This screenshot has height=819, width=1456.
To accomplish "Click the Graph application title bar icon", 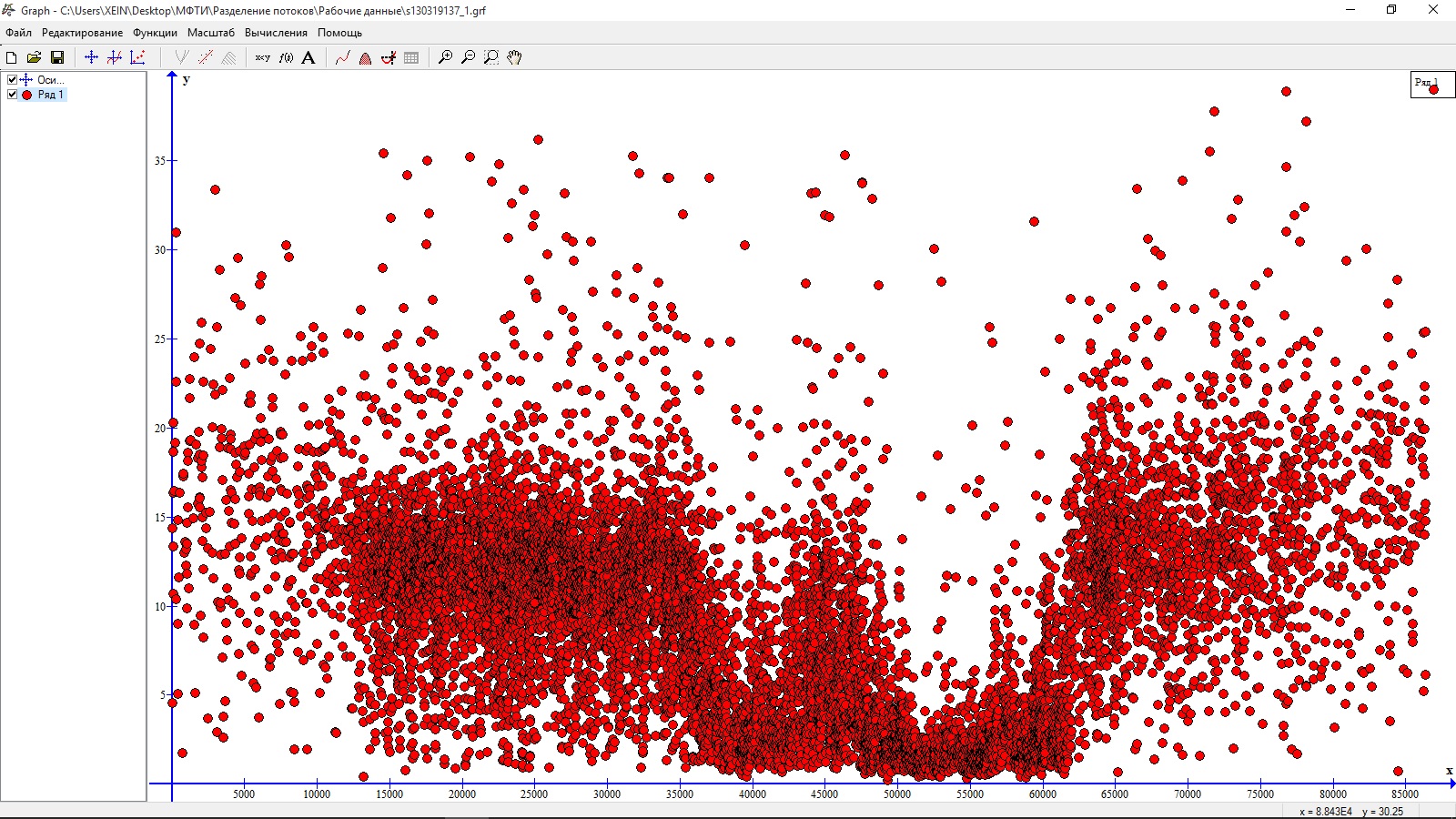I will click(x=10, y=10).
